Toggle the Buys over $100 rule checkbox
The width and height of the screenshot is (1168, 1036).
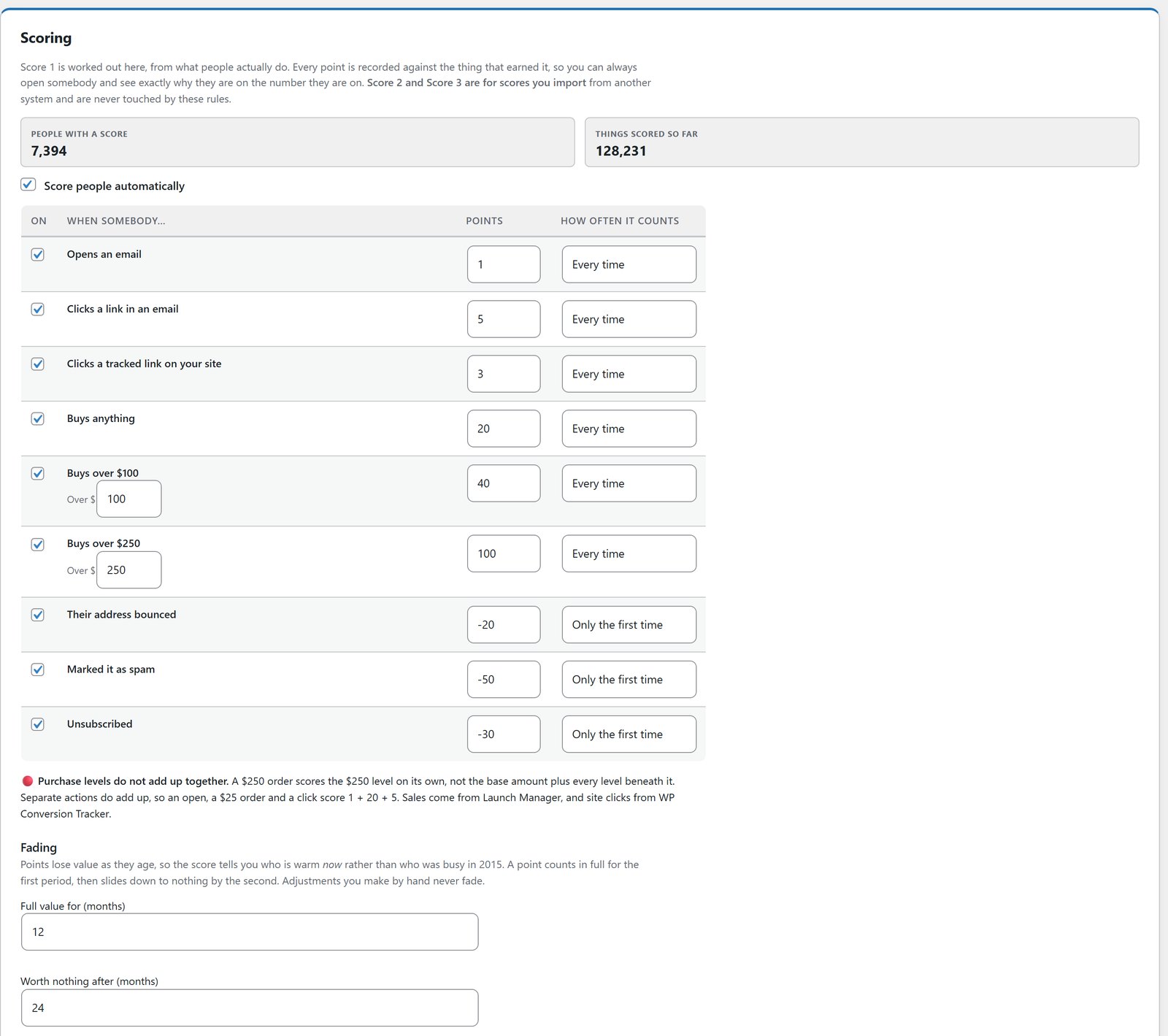[38, 473]
